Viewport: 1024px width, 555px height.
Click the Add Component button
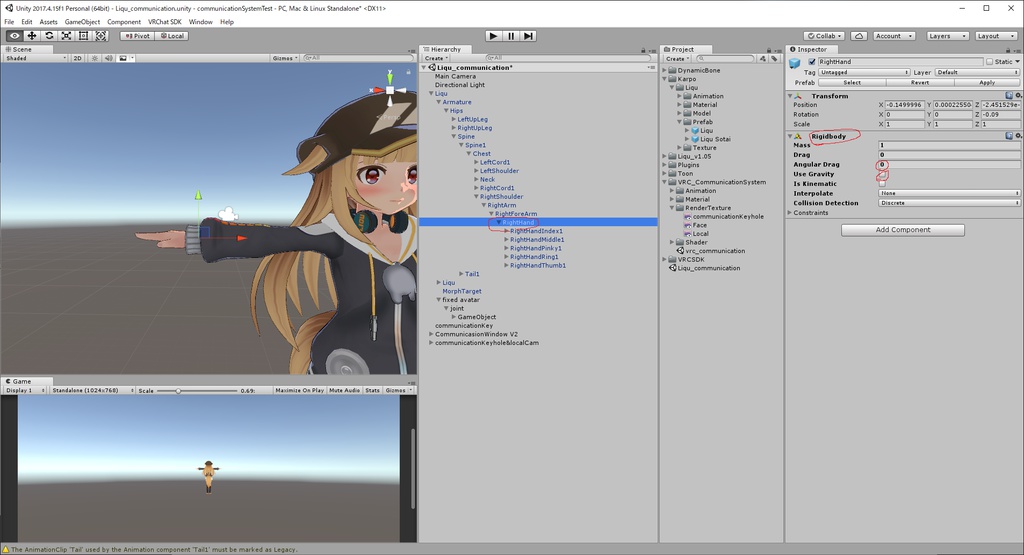[903, 230]
